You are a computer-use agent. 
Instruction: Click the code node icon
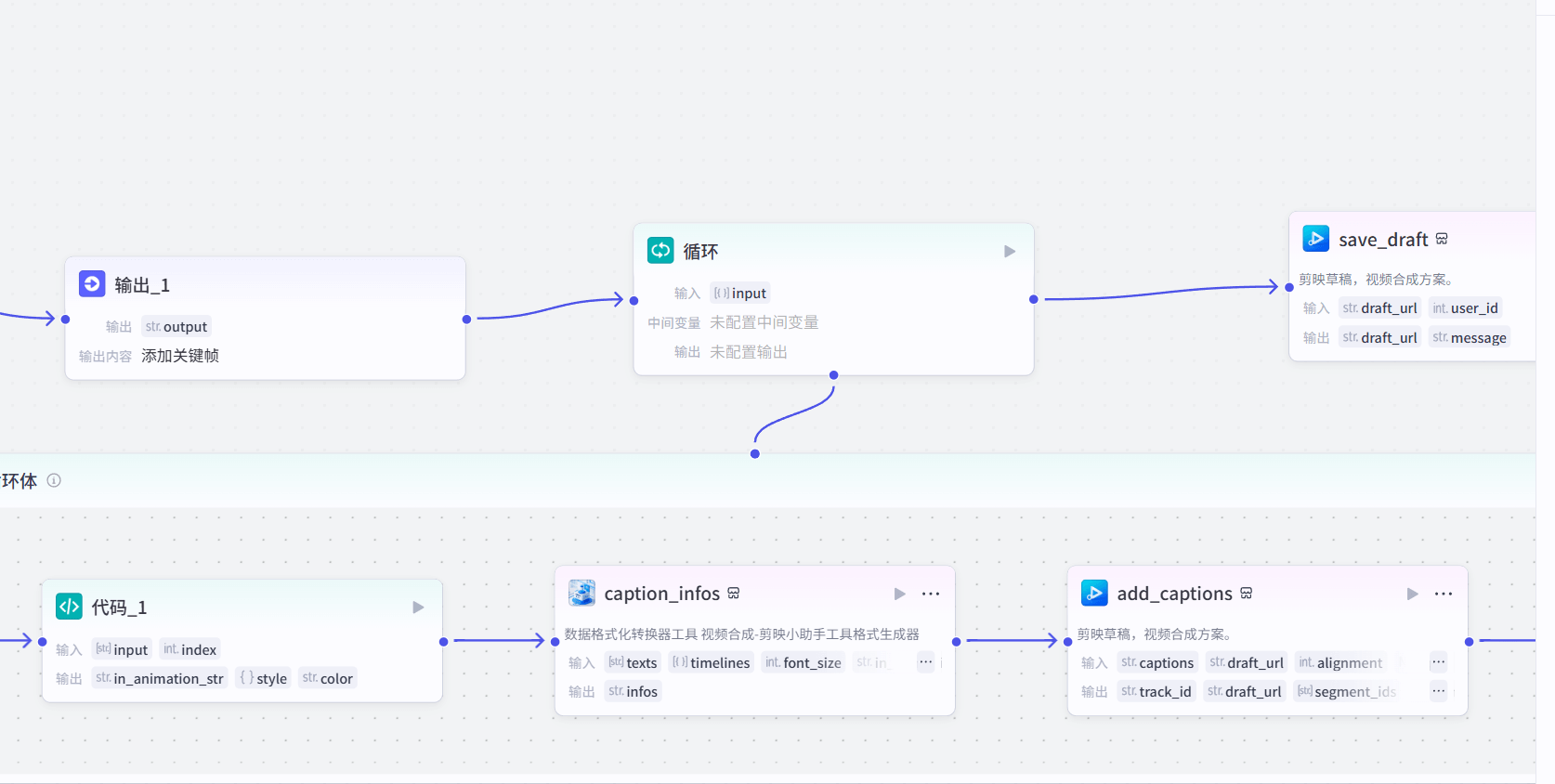pyautogui.click(x=69, y=607)
